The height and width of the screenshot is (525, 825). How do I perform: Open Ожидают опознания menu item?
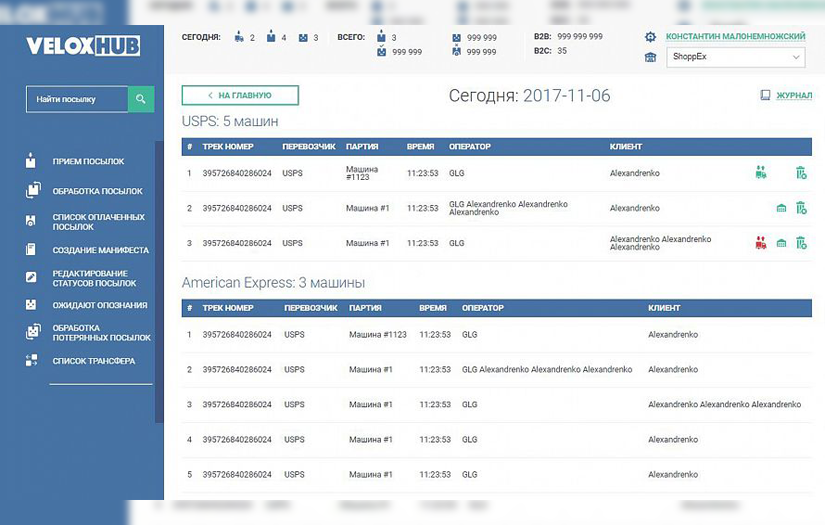(x=99, y=305)
